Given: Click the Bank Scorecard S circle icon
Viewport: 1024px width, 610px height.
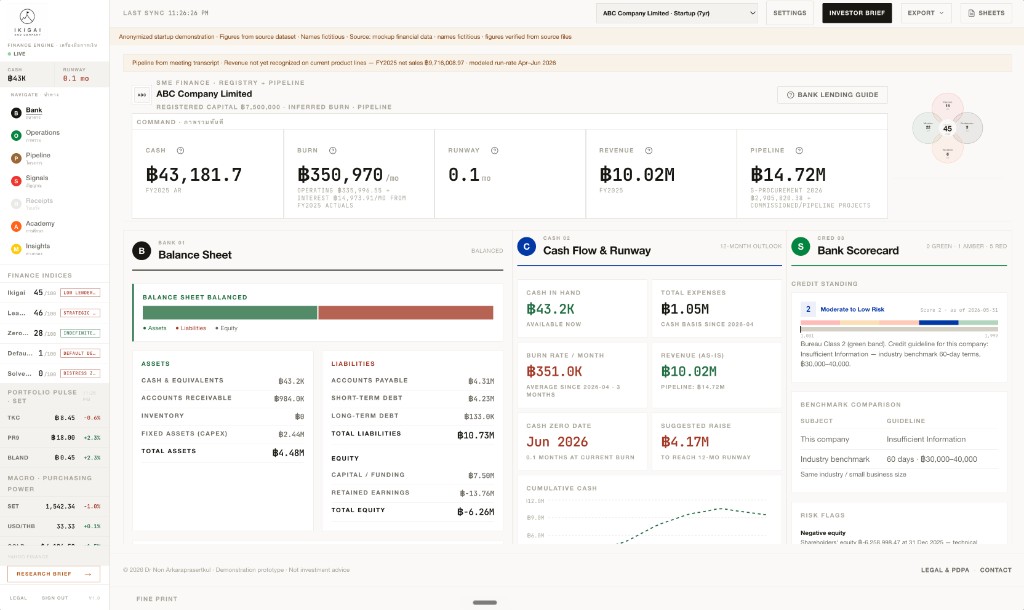Looking at the screenshot, I should point(801,246).
